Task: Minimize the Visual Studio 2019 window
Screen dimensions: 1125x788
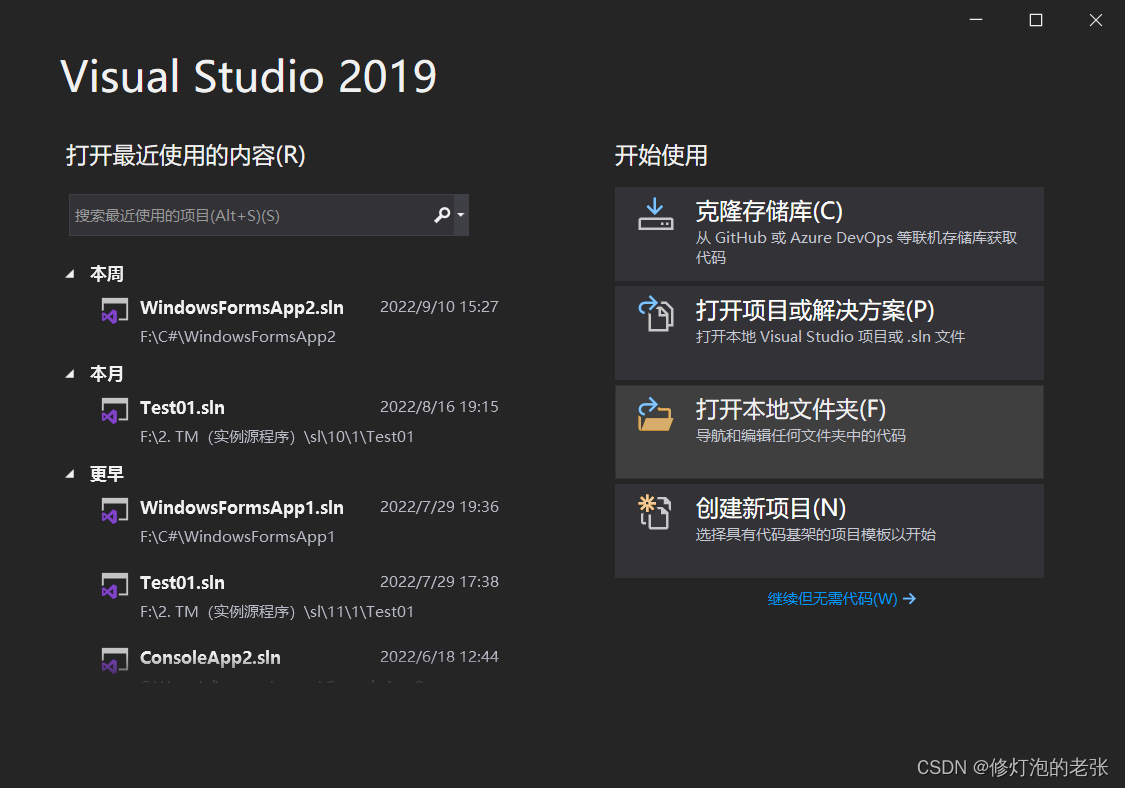Action: click(x=976, y=20)
